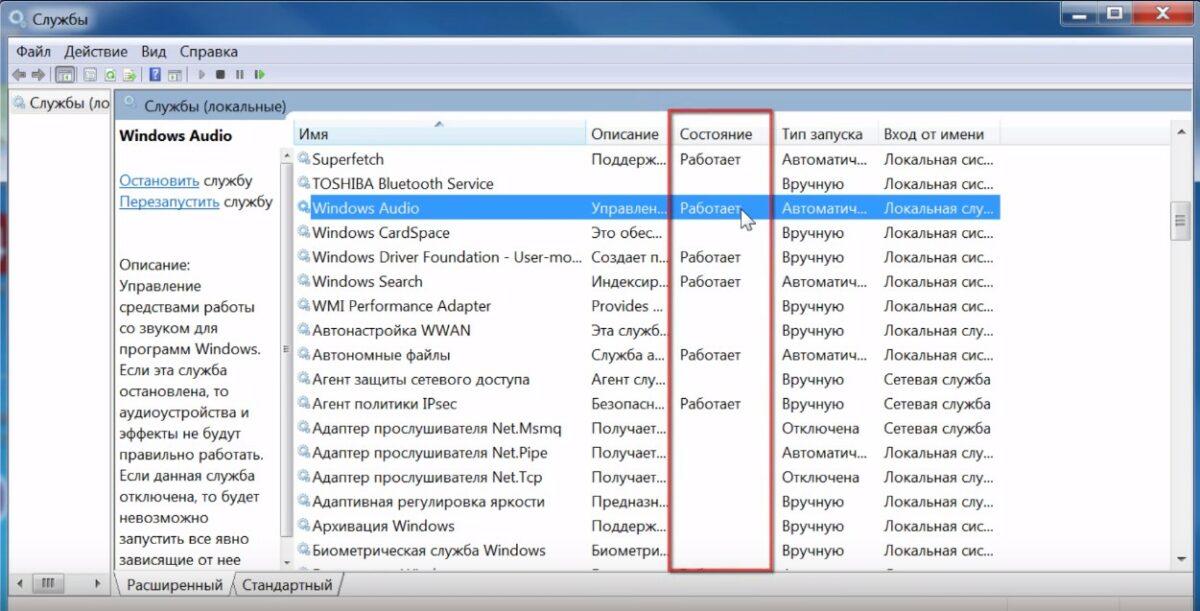Click the green Restart Service icon
The image size is (1200, 611).
(260, 74)
